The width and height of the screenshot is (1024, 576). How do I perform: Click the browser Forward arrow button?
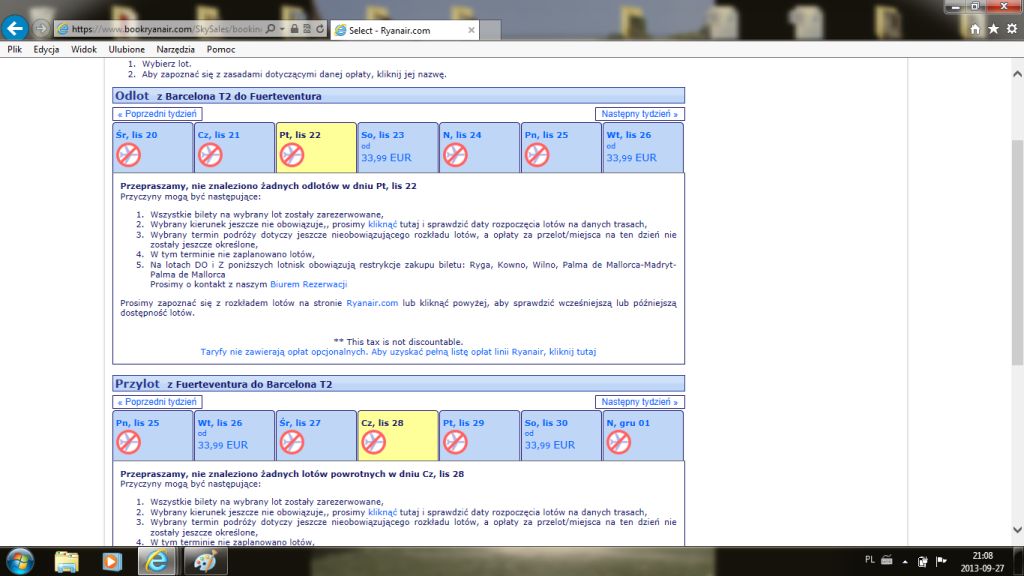click(x=40, y=28)
